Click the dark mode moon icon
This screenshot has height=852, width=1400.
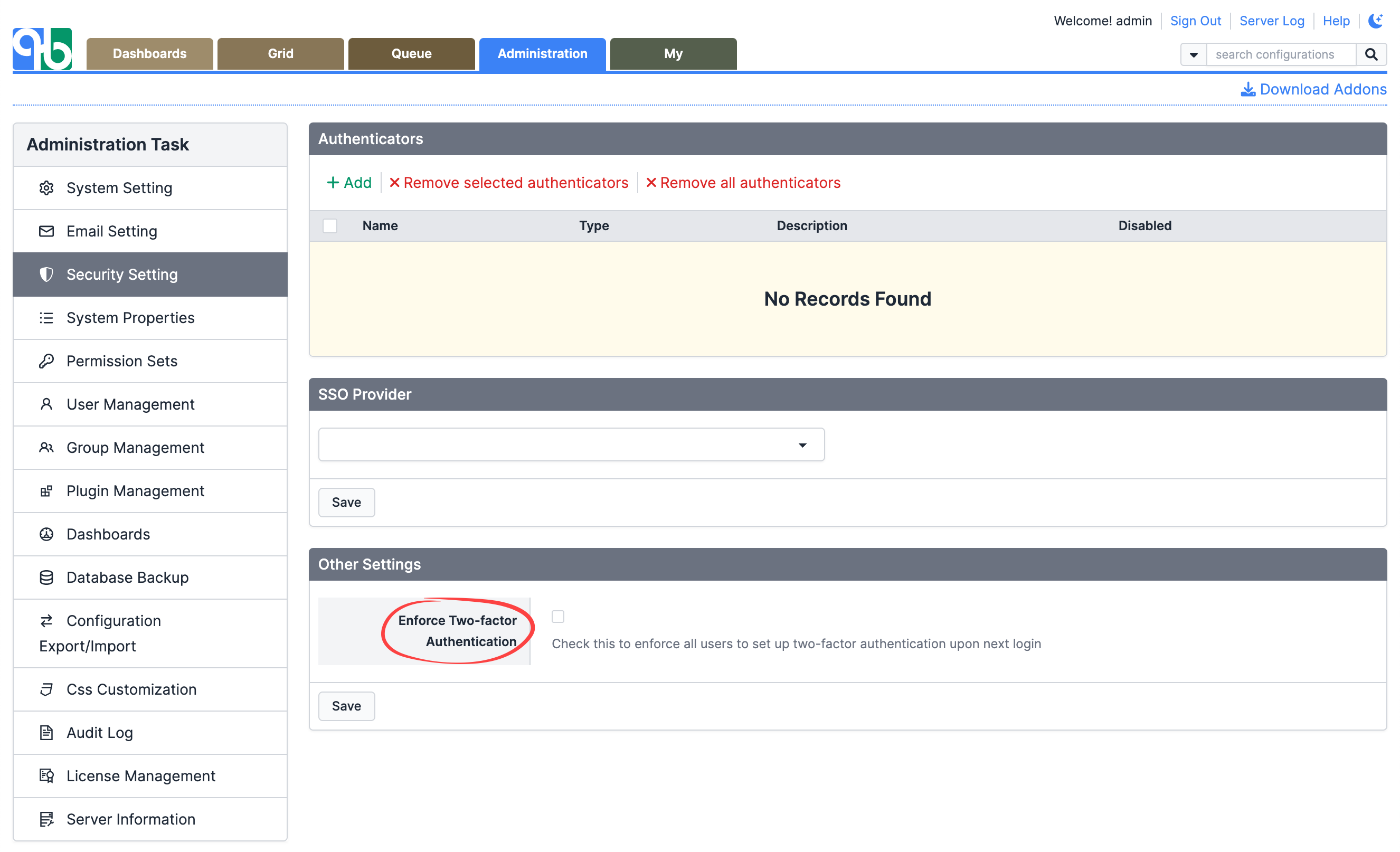point(1375,21)
